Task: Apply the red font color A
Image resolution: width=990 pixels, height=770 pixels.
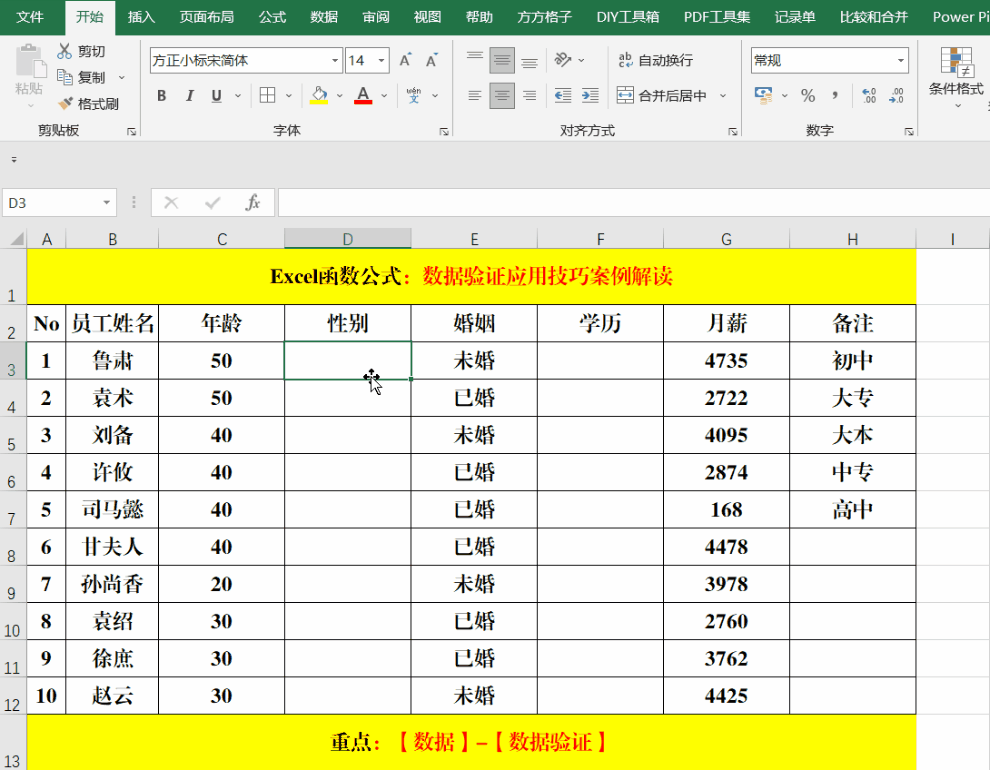Action: click(363, 95)
